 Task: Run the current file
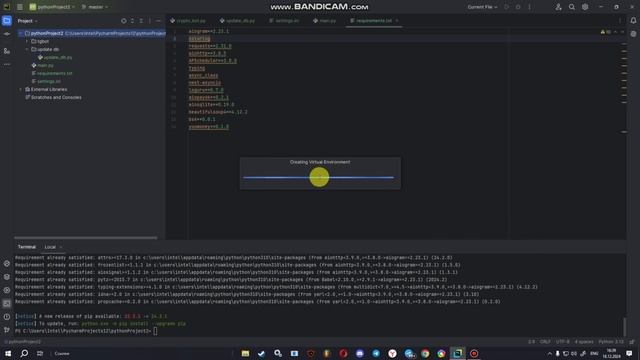[507, 7]
